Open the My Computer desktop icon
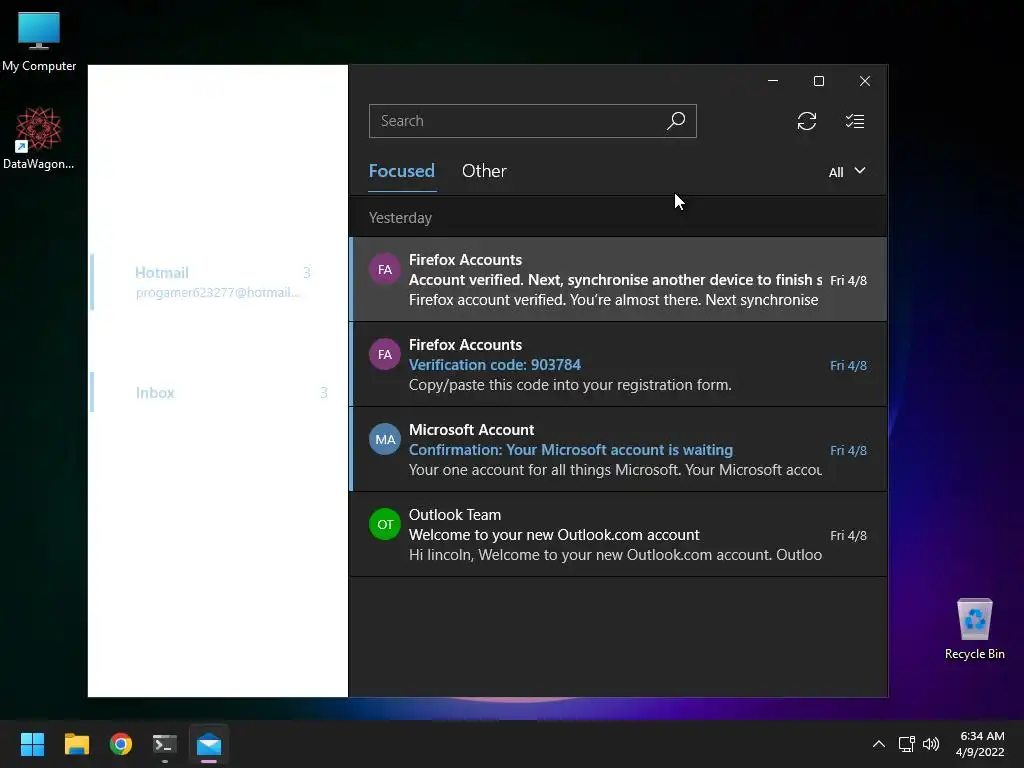Image resolution: width=1024 pixels, height=768 pixels. point(39,41)
